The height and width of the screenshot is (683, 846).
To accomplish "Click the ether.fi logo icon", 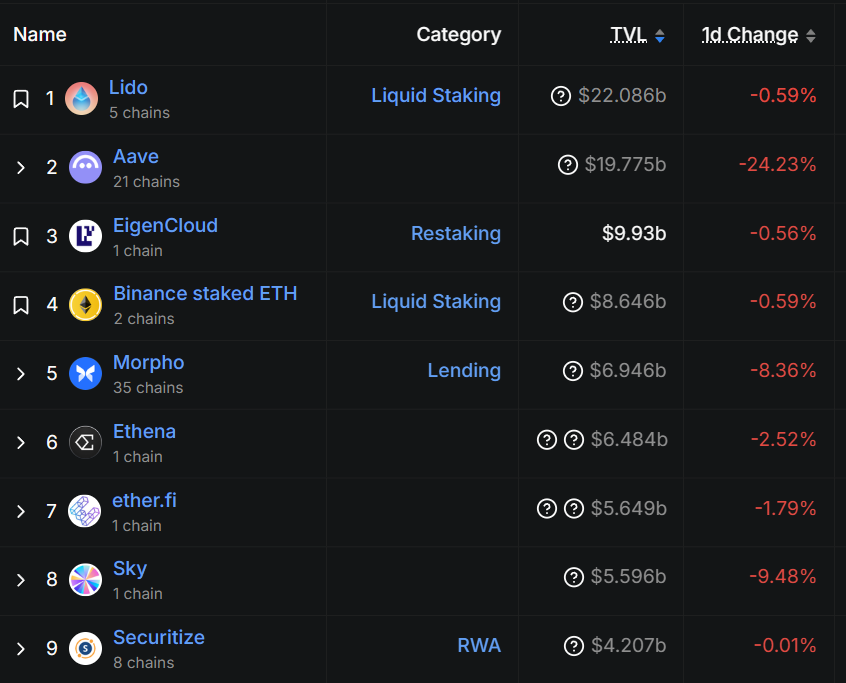I will tap(84, 511).
